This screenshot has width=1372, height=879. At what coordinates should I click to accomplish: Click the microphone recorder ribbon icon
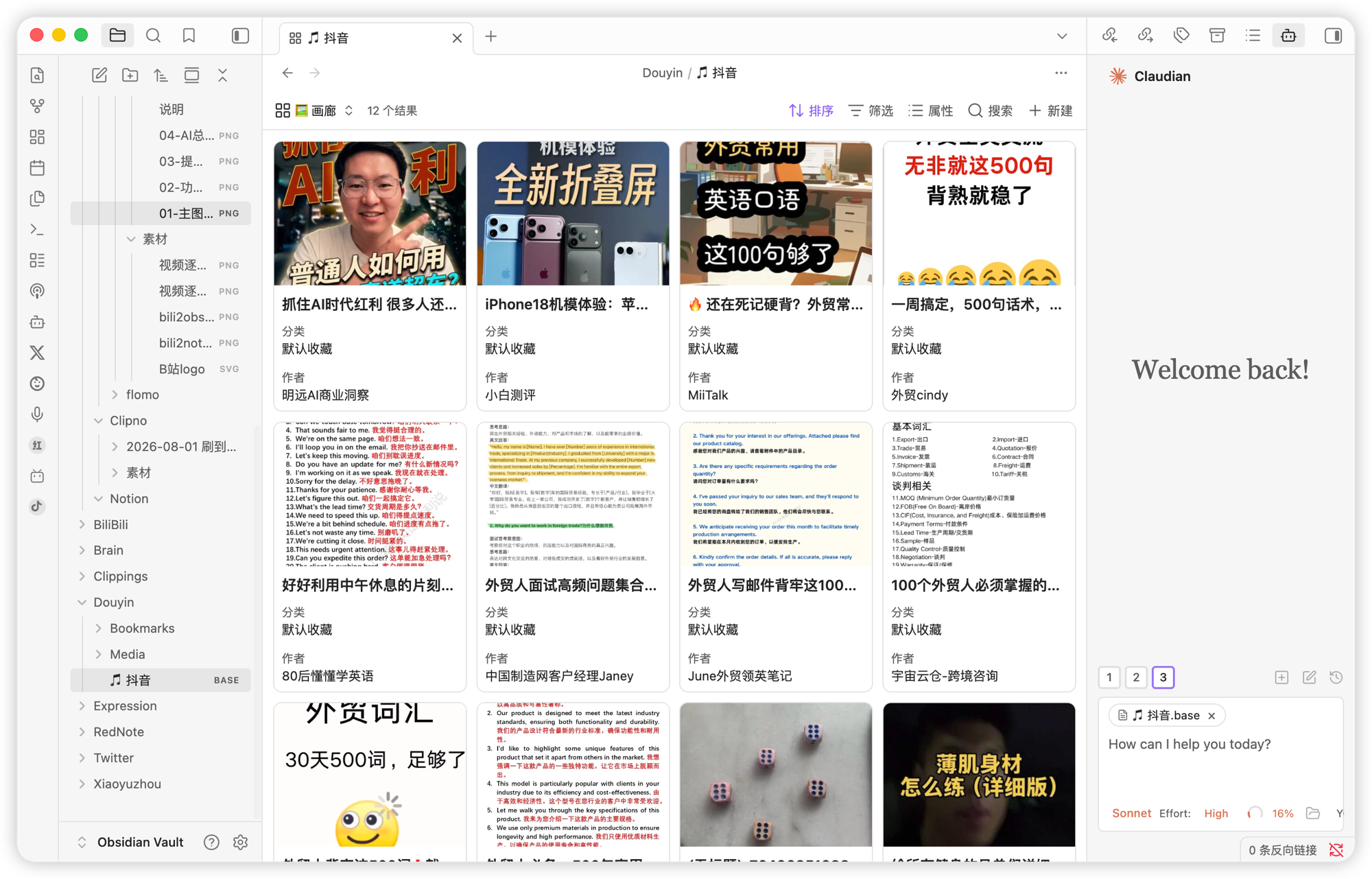click(38, 414)
